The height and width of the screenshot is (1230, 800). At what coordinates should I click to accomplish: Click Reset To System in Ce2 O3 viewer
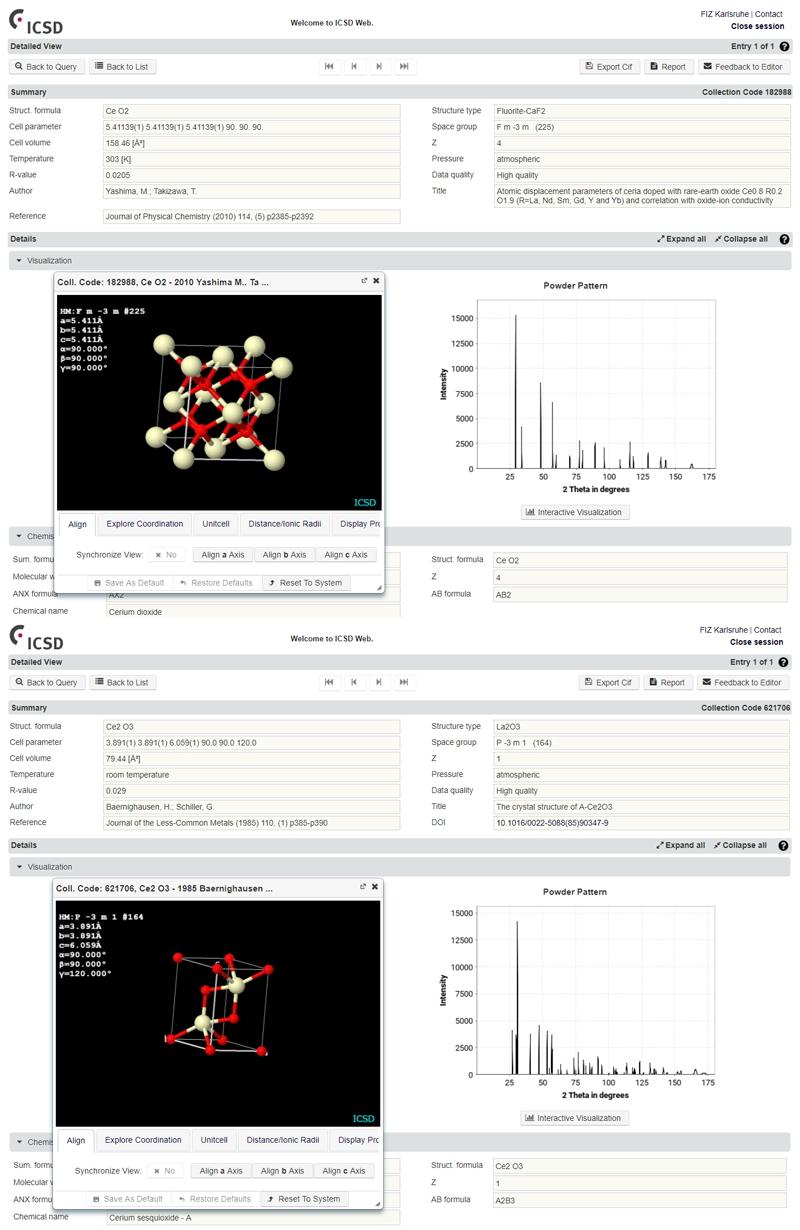point(305,1198)
